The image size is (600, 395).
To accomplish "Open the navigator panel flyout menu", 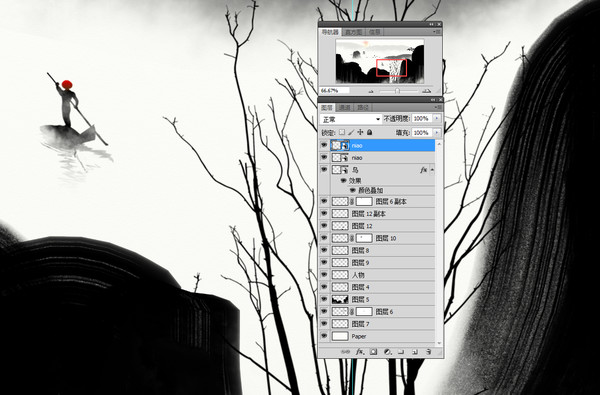I will pos(437,32).
